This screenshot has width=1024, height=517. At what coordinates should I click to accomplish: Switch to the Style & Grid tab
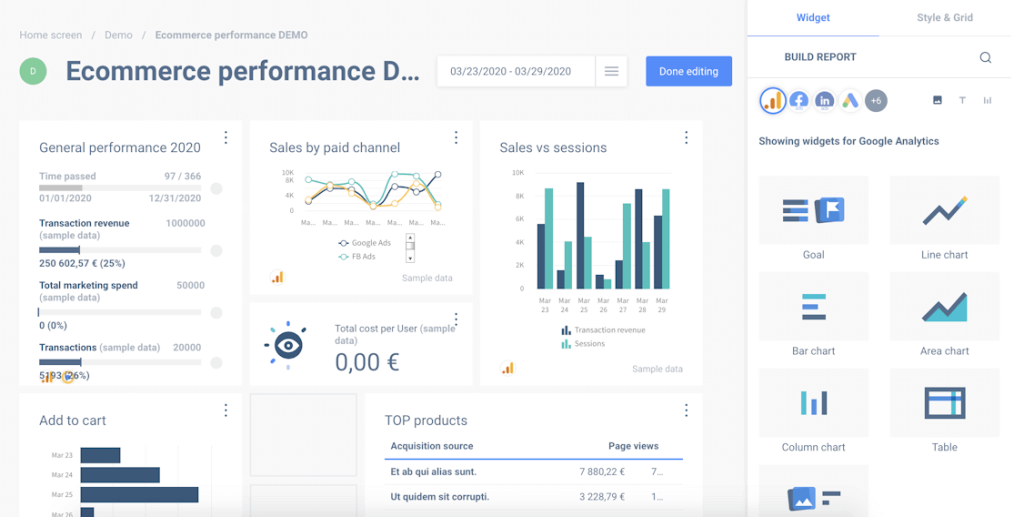click(944, 18)
